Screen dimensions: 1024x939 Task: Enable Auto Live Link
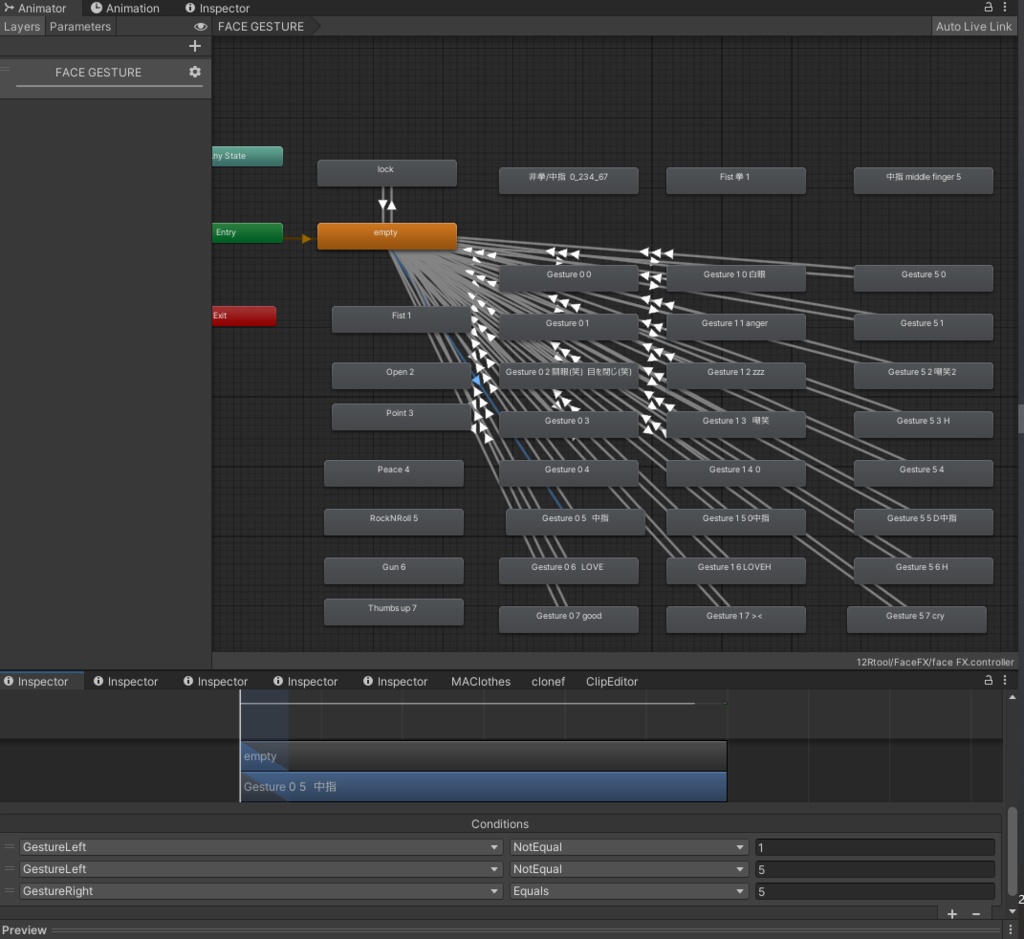click(x=973, y=27)
